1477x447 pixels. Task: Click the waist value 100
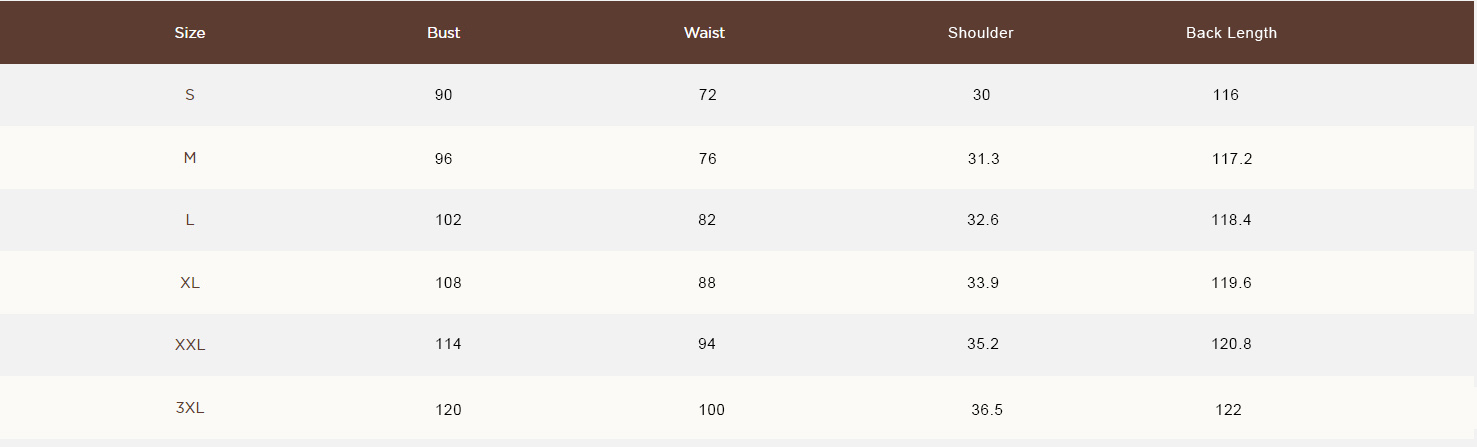[712, 410]
